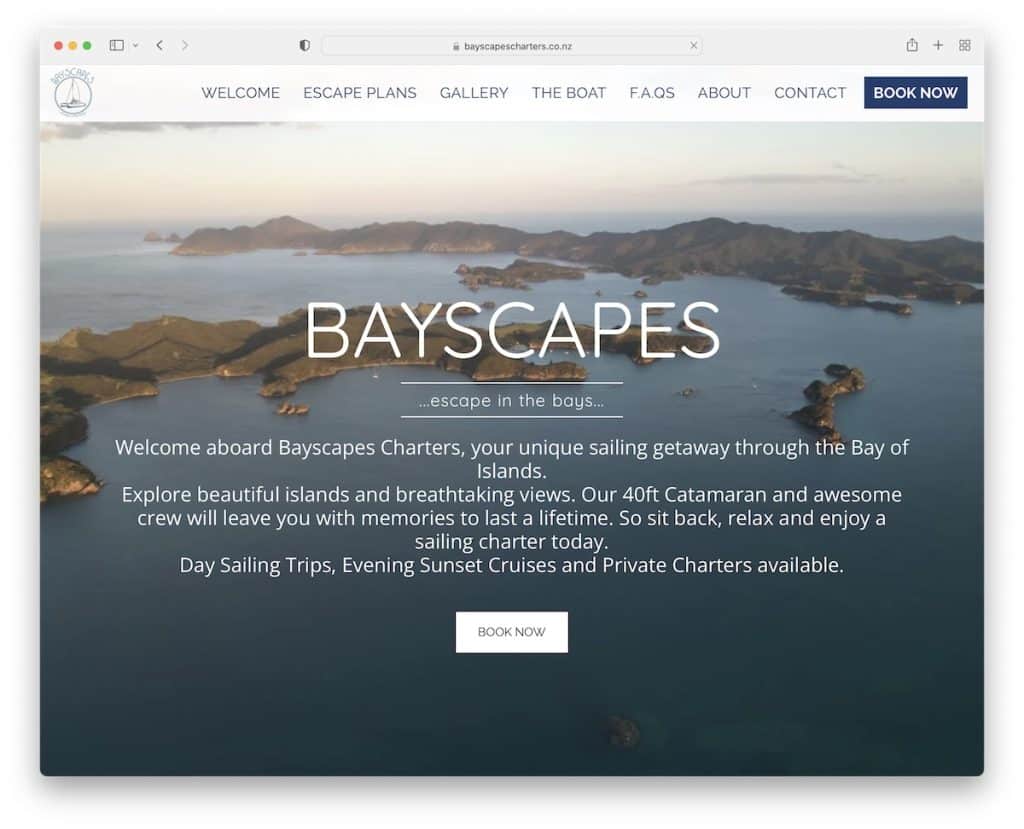Open the CONTACT page

pyautogui.click(x=810, y=93)
